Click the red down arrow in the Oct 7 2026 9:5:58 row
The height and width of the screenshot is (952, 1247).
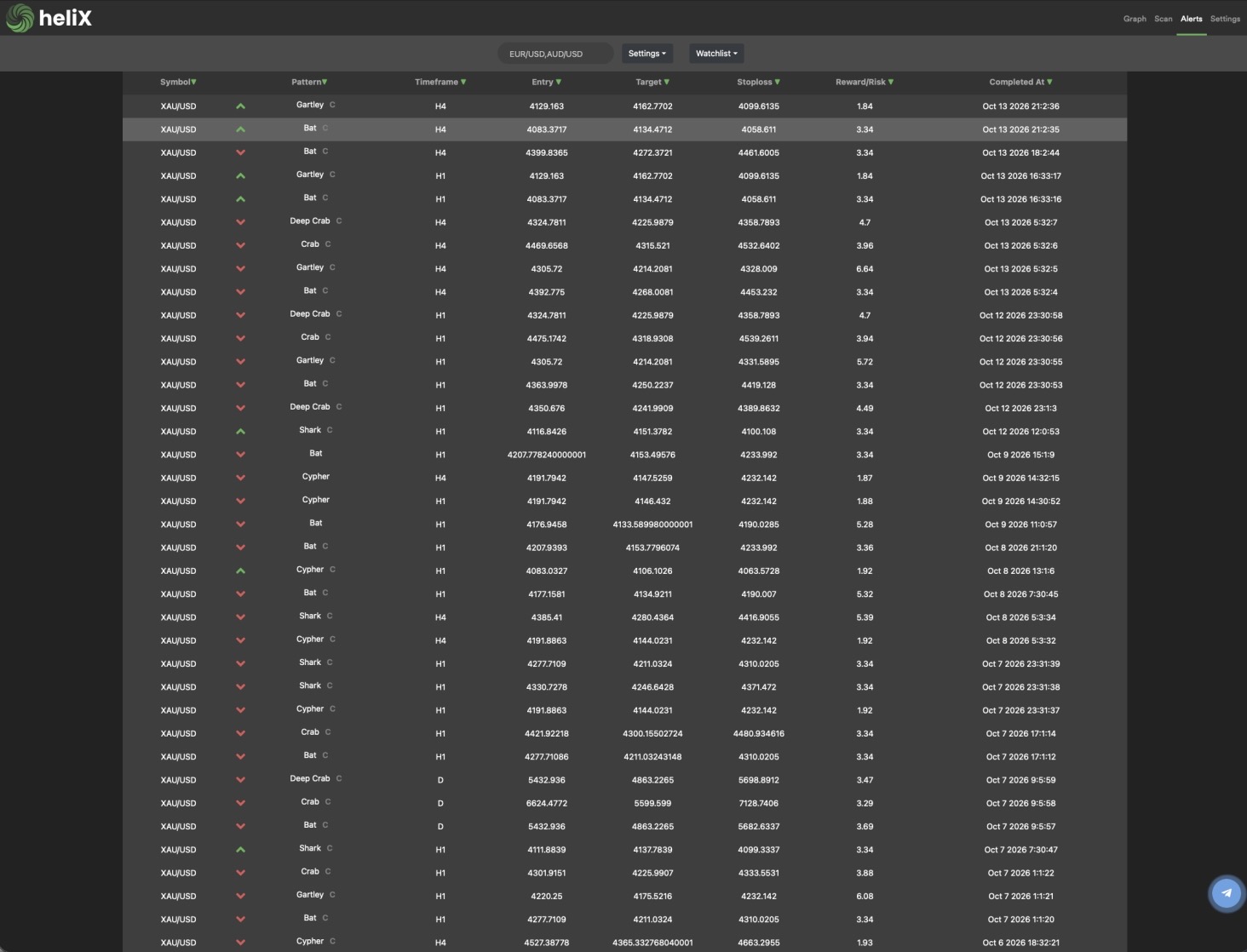click(x=240, y=804)
